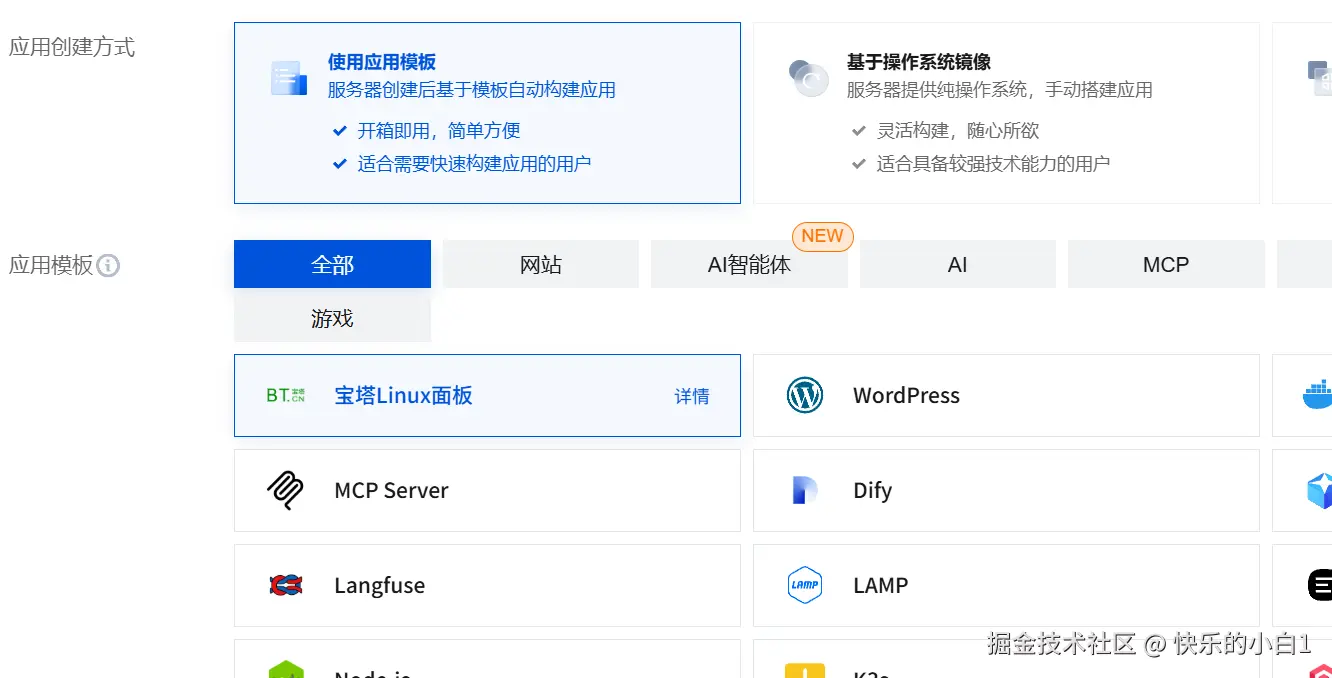This screenshot has width=1332, height=678.
Task: Switch to the 网站 category tab
Action: [x=540, y=264]
